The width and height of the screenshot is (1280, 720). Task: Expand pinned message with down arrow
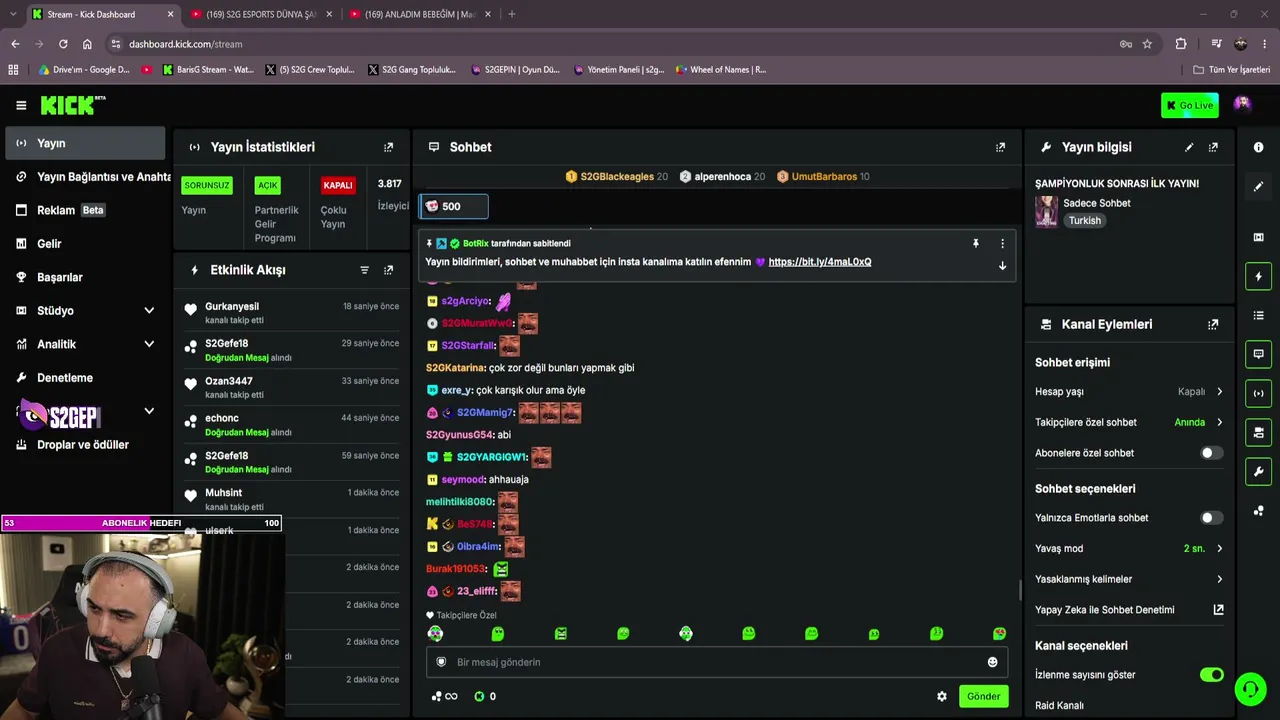click(1002, 266)
